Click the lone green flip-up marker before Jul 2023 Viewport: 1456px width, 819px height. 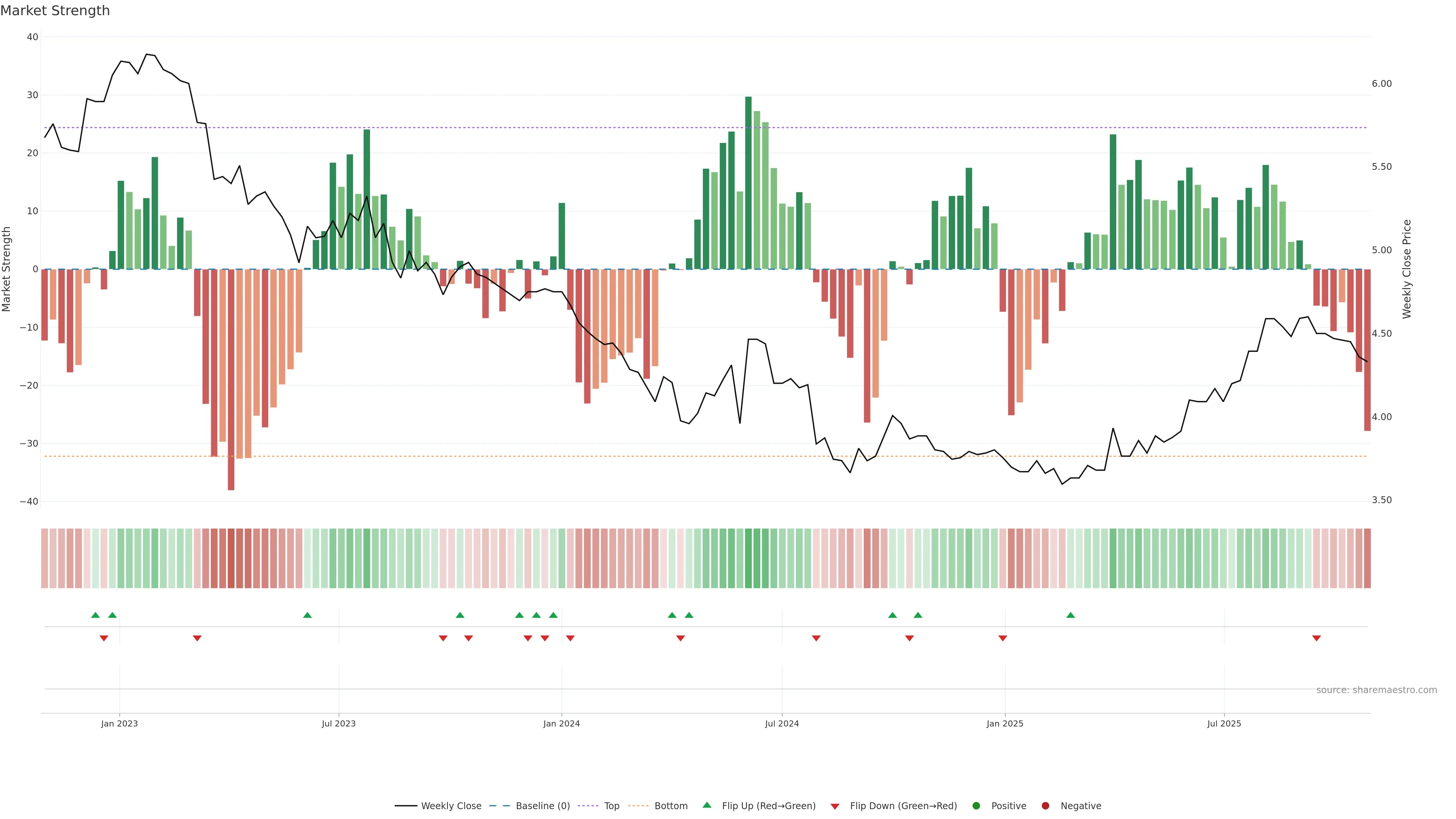308,615
